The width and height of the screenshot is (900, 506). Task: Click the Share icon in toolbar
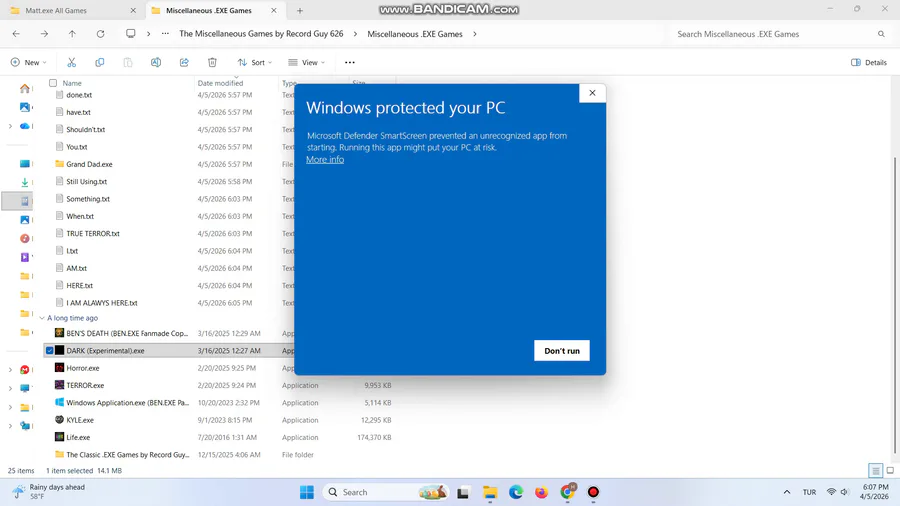(x=184, y=62)
